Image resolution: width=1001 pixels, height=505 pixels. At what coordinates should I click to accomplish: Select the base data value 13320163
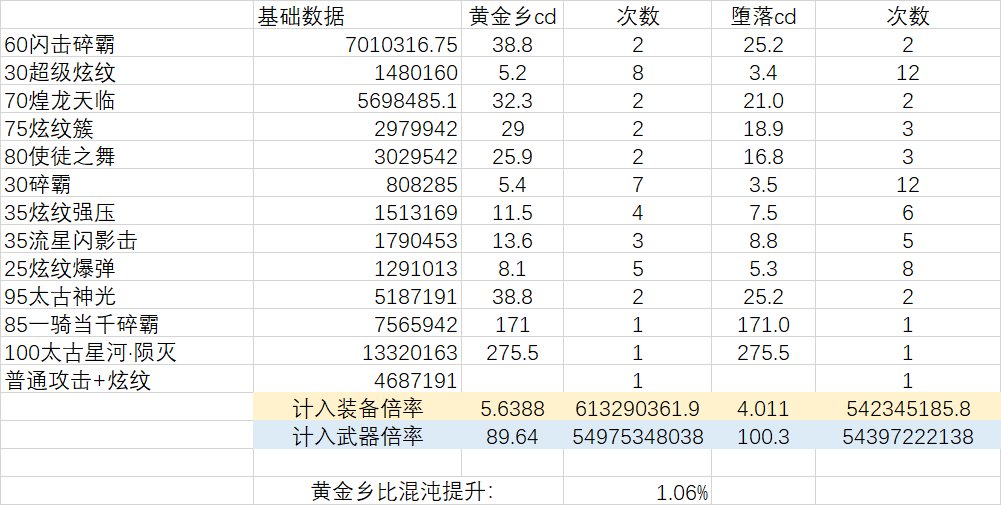358,352
